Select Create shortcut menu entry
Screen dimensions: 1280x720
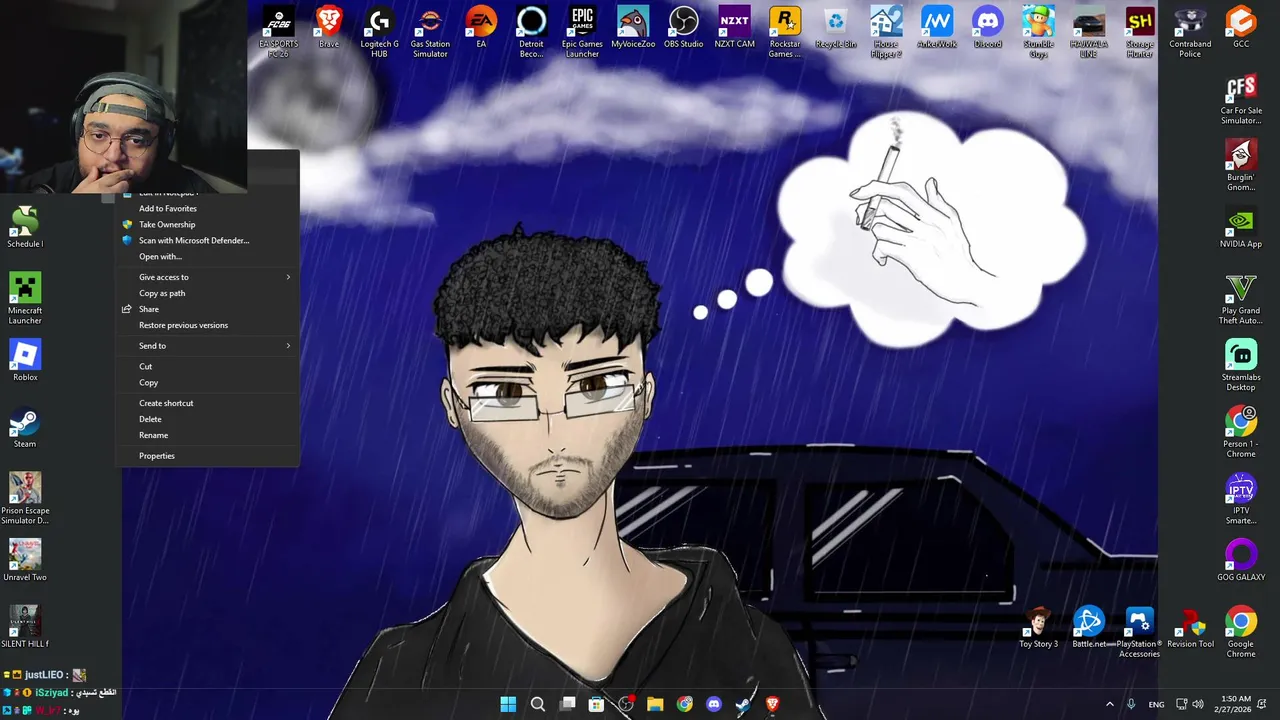pos(208,403)
